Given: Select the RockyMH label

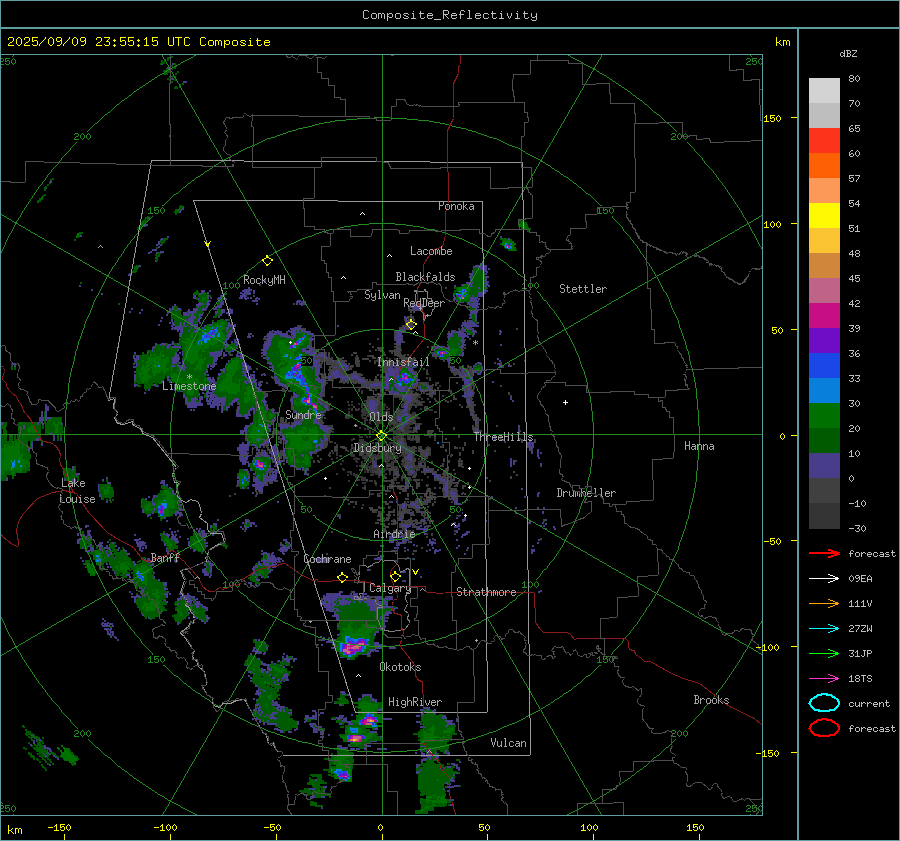Looking at the screenshot, I should (264, 280).
